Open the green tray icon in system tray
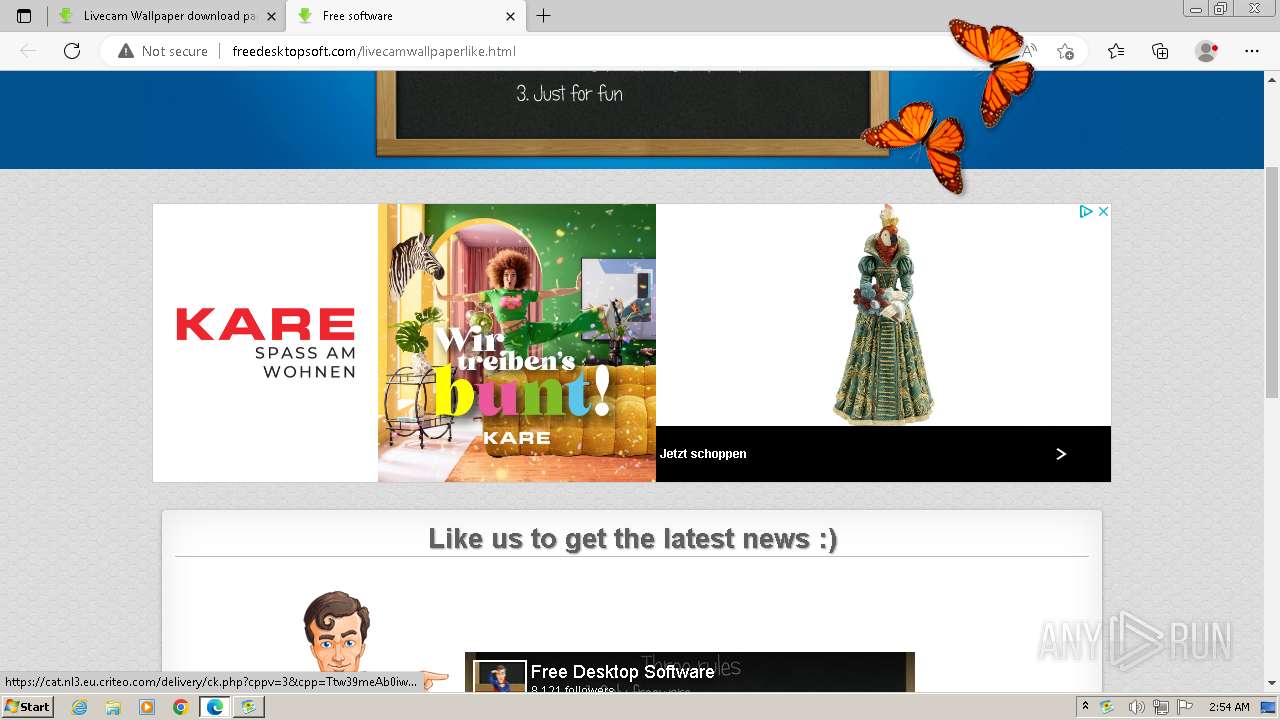Screen dimensions: 1280x720 pyautogui.click(x=1108, y=707)
